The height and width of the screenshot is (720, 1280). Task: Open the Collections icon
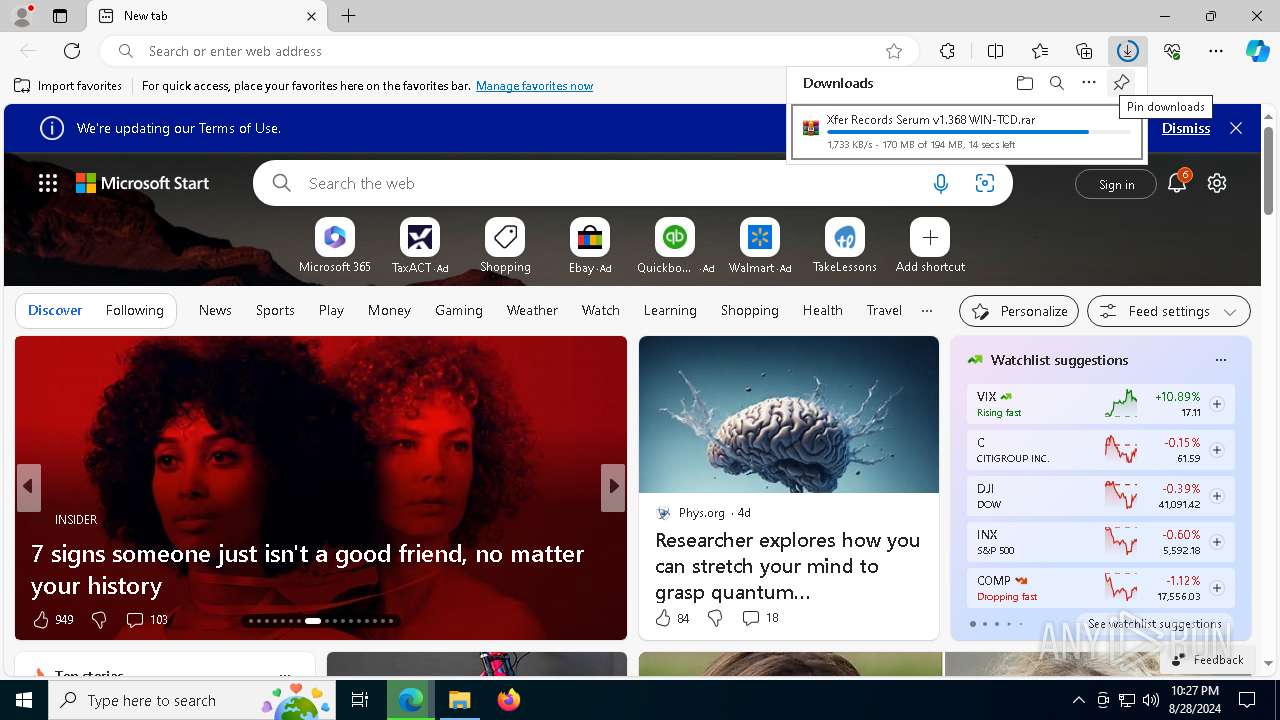1084,51
